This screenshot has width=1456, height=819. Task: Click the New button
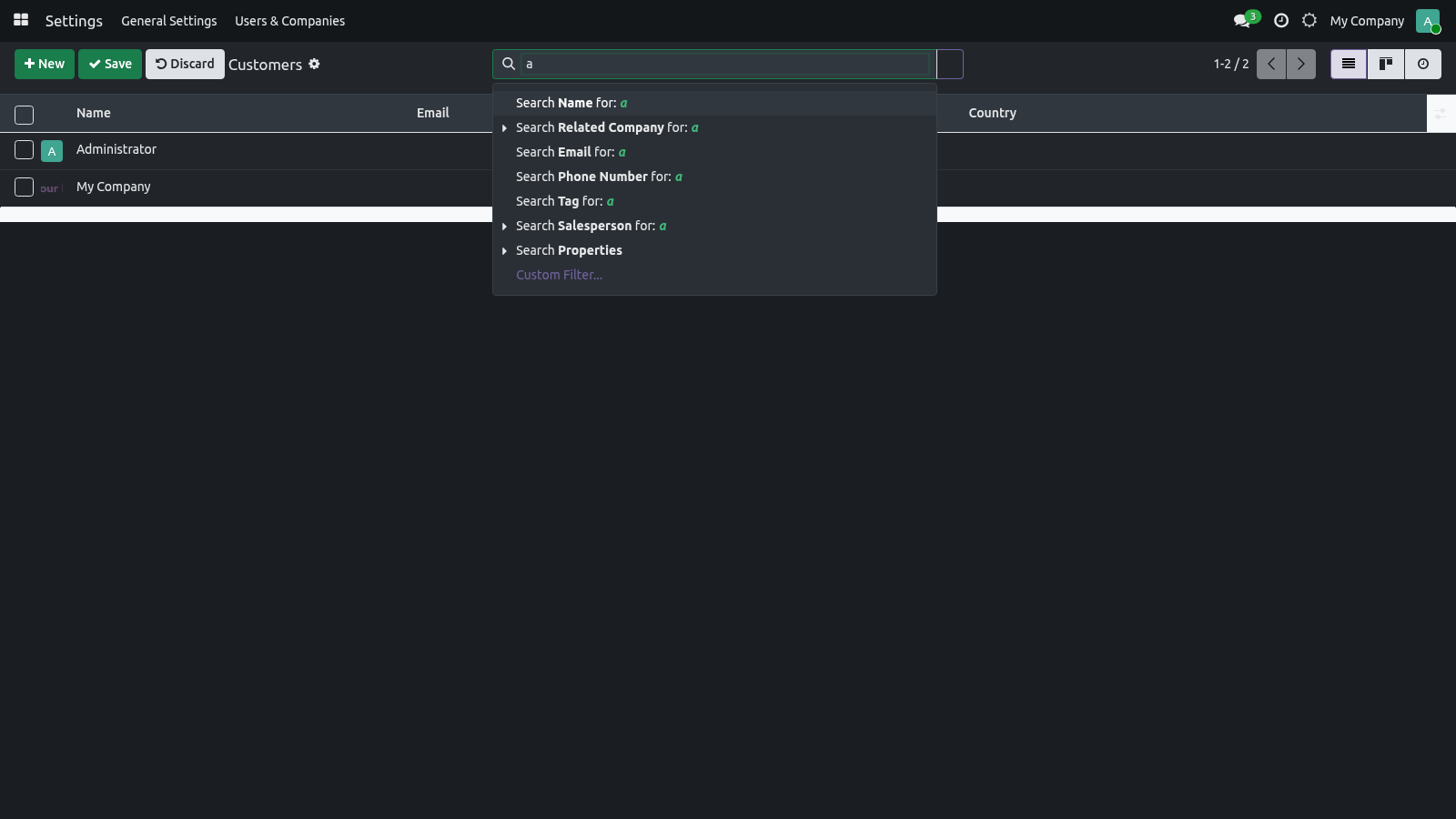[45, 64]
